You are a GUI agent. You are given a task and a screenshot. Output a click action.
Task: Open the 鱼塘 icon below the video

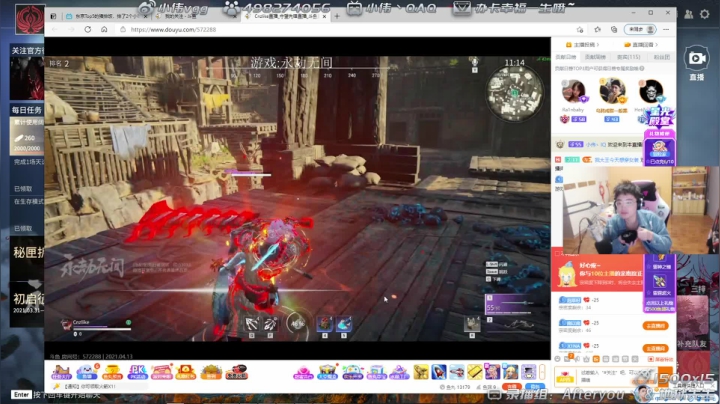click(x=86, y=372)
